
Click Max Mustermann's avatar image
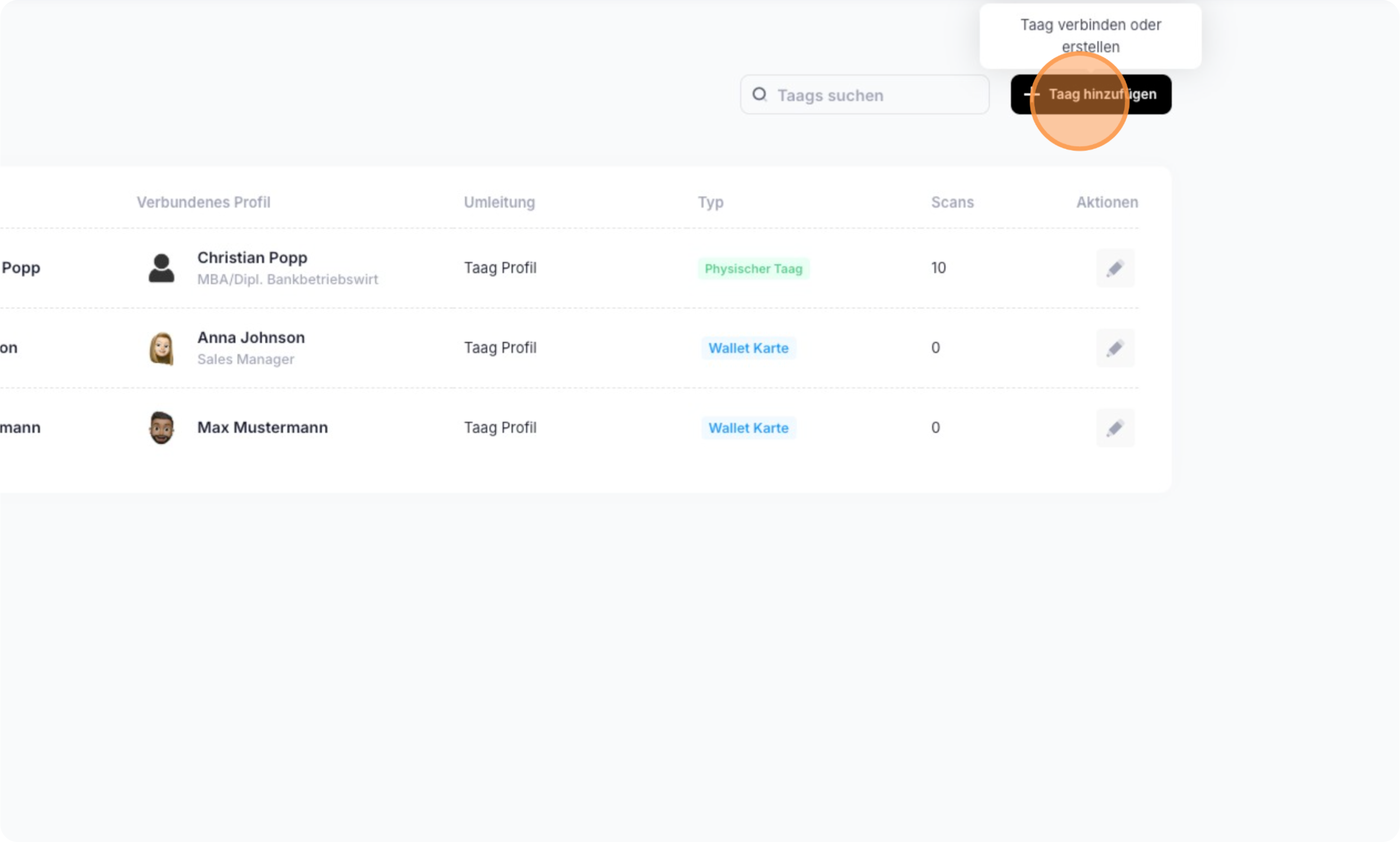(x=161, y=428)
